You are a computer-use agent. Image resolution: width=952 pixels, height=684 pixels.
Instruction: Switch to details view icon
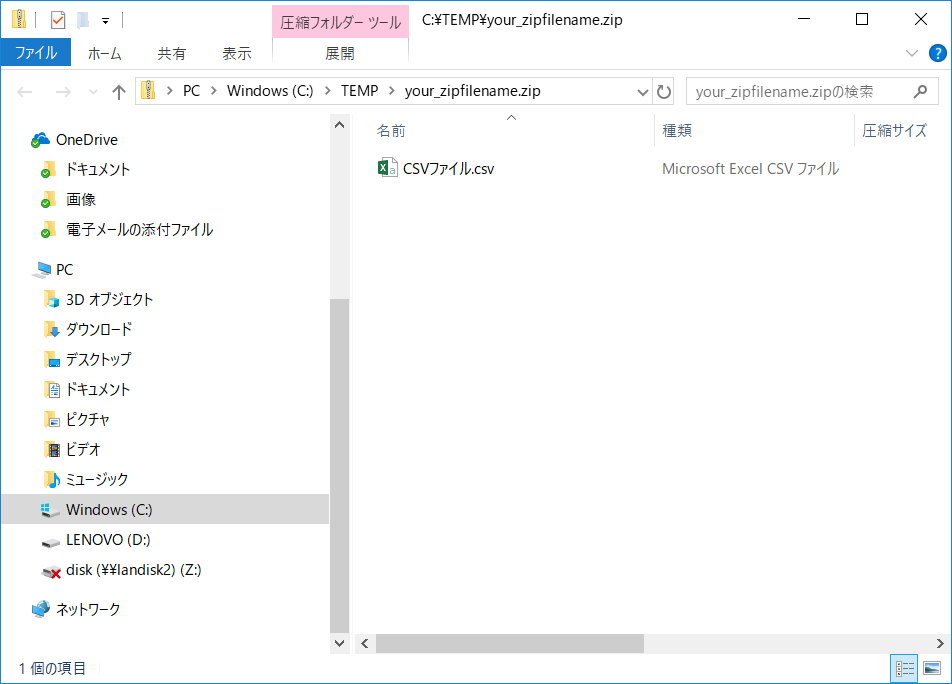click(905, 668)
